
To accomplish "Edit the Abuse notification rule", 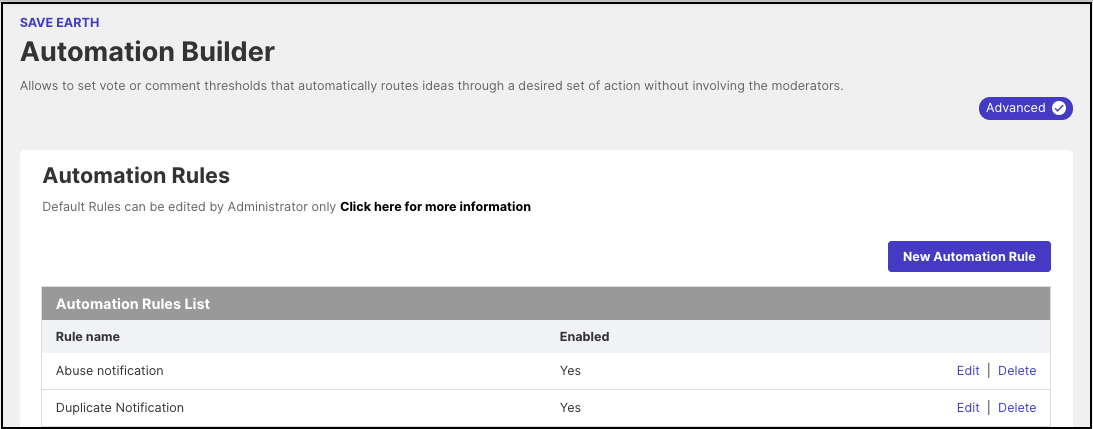I will coord(967,370).
